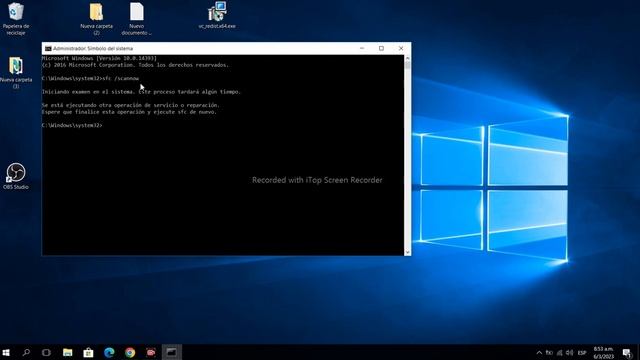Viewport: 640px width, 360px height.
Task: Click the 'Espere que finalice esta operación' line
Action: point(129,112)
